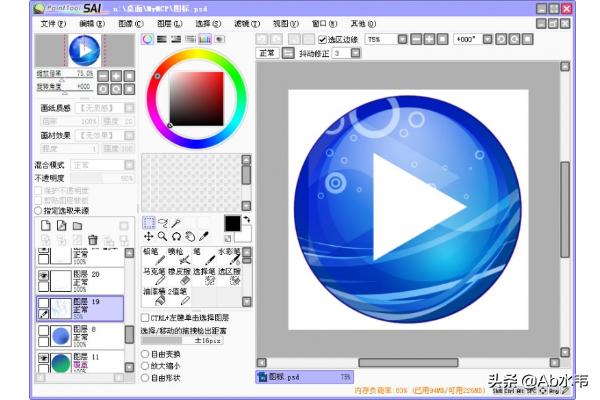Open the 滤镜 menu
The height and width of the screenshot is (400, 600).
(241, 21)
